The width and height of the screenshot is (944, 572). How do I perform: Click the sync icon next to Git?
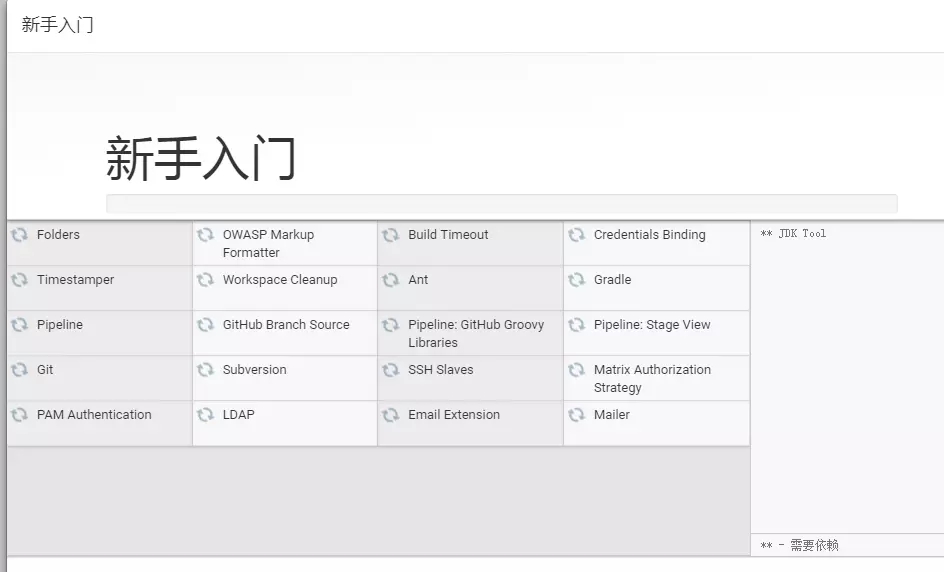click(19, 370)
